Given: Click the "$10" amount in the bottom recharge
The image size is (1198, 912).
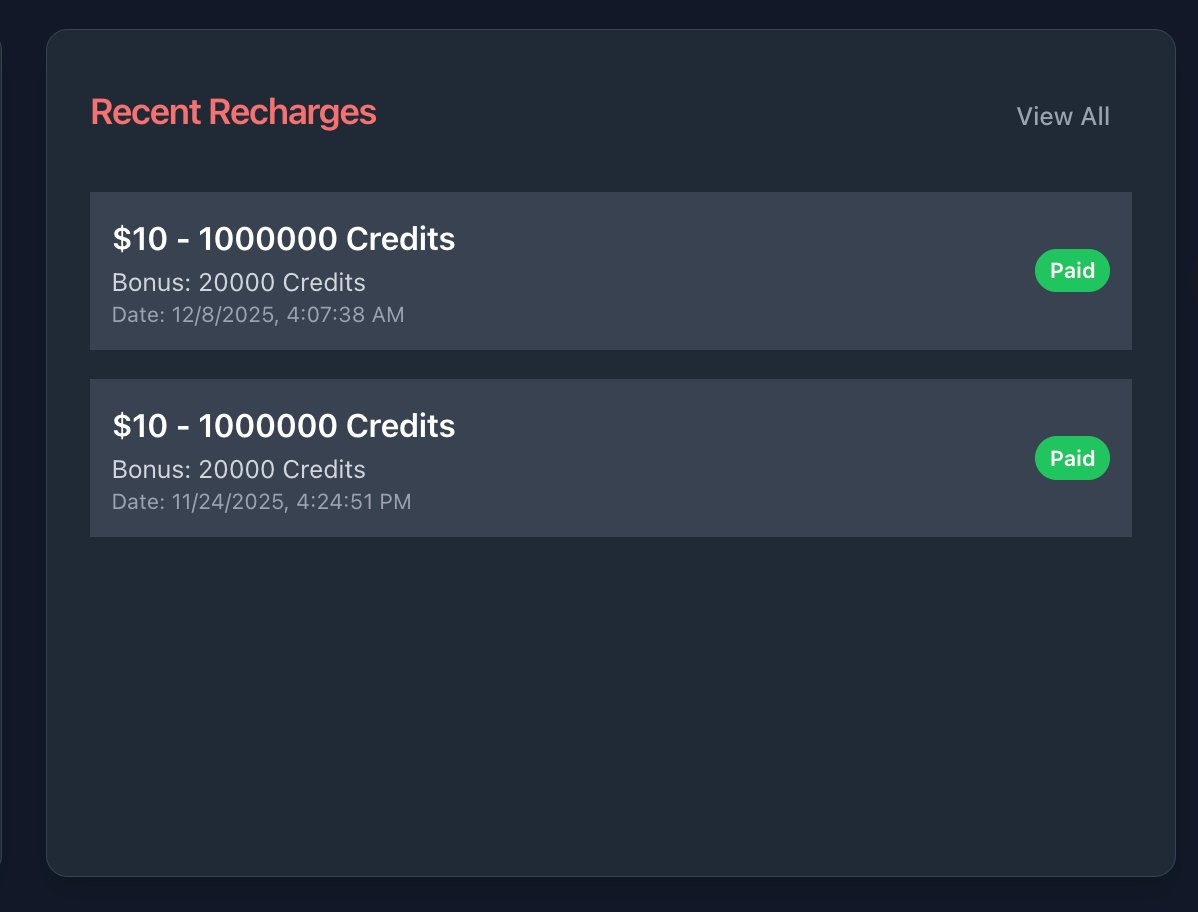Looking at the screenshot, I should tap(139, 426).
